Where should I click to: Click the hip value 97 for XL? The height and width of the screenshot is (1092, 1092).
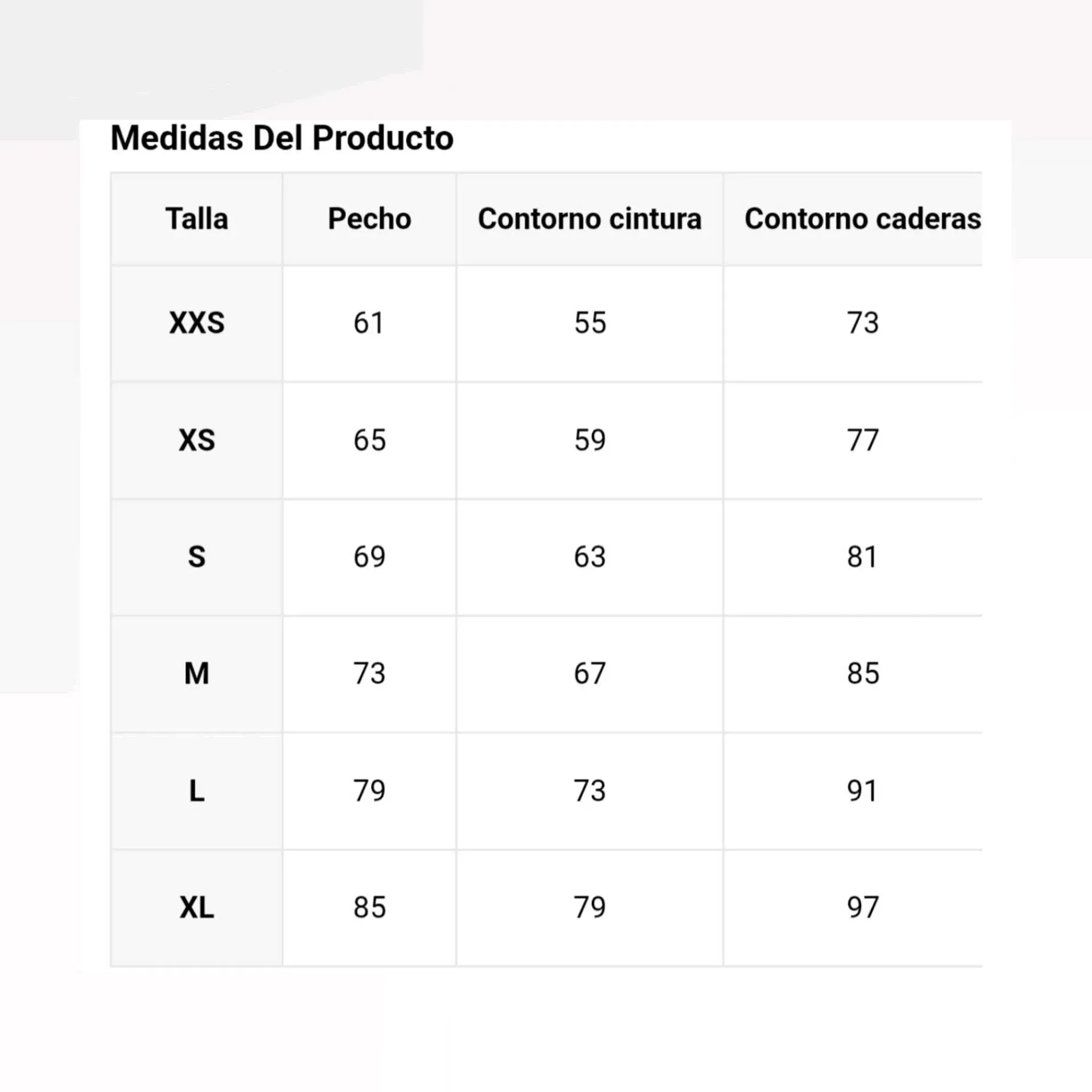point(863,908)
